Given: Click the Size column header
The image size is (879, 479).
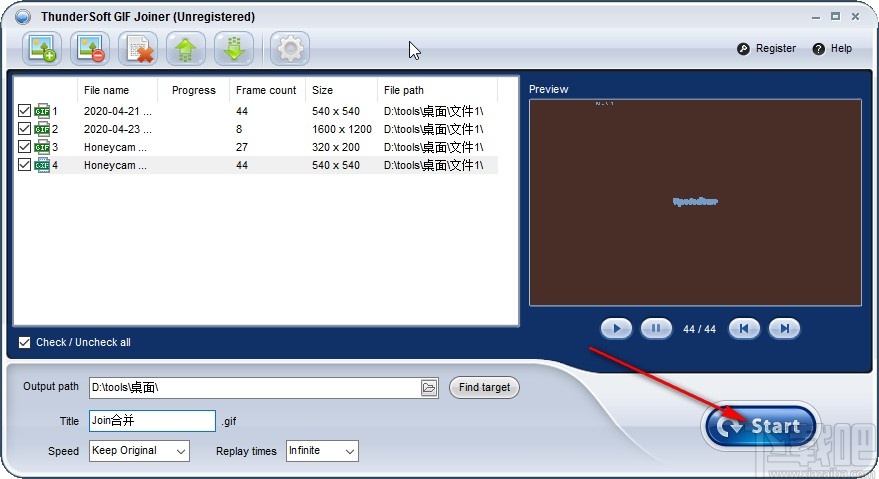Looking at the screenshot, I should (x=341, y=90).
